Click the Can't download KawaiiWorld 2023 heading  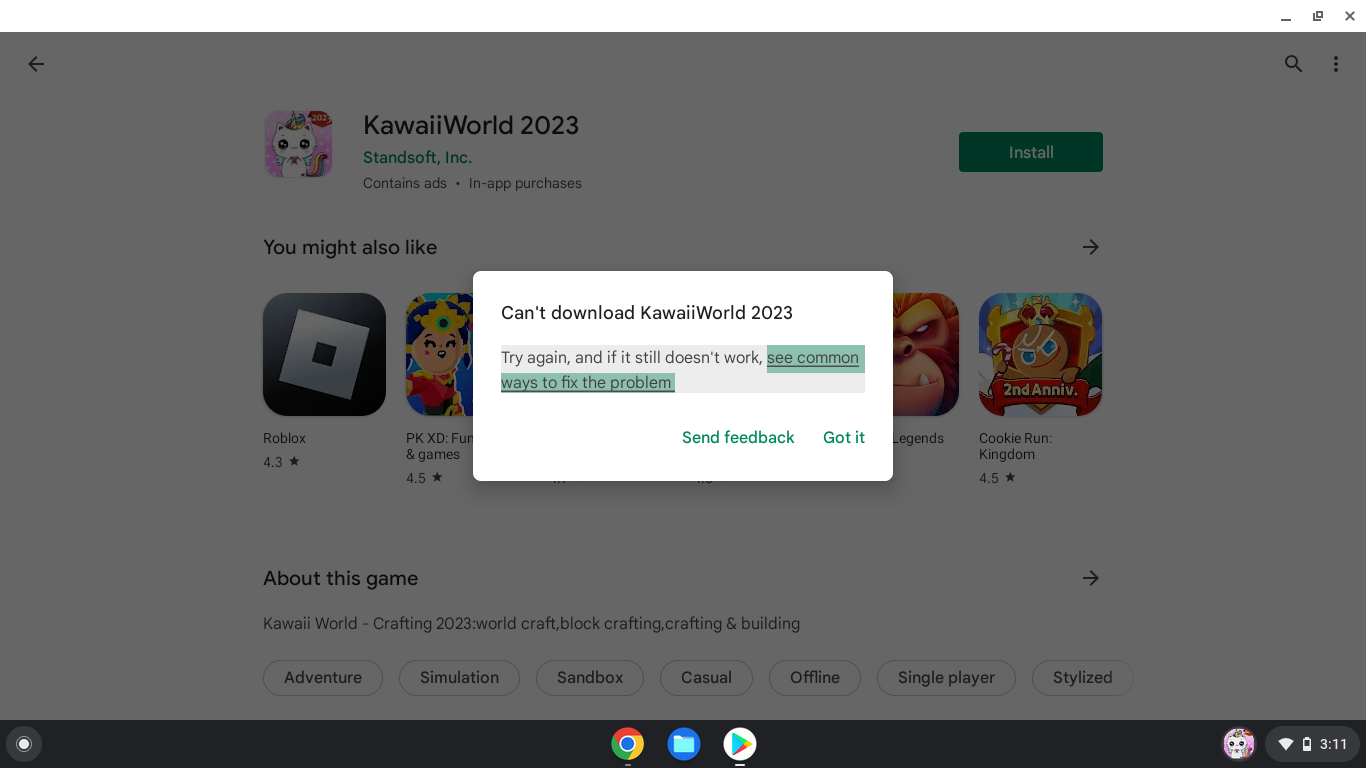647,313
